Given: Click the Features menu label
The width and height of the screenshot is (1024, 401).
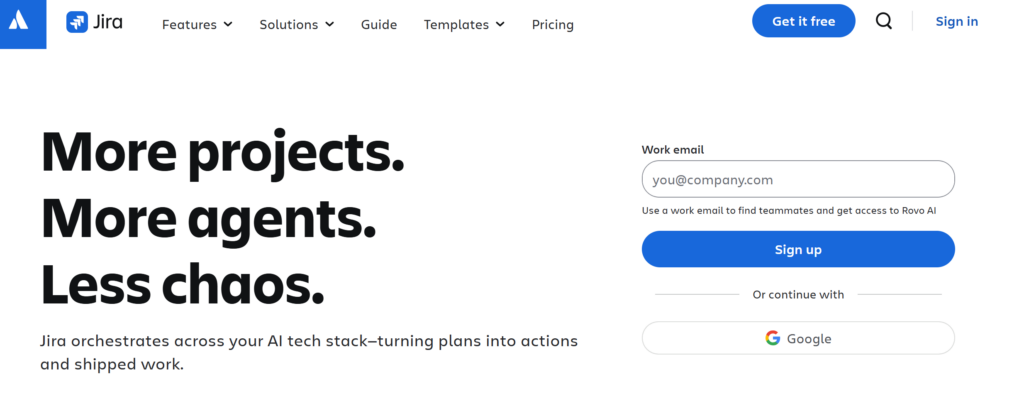Looking at the screenshot, I should 189,25.
